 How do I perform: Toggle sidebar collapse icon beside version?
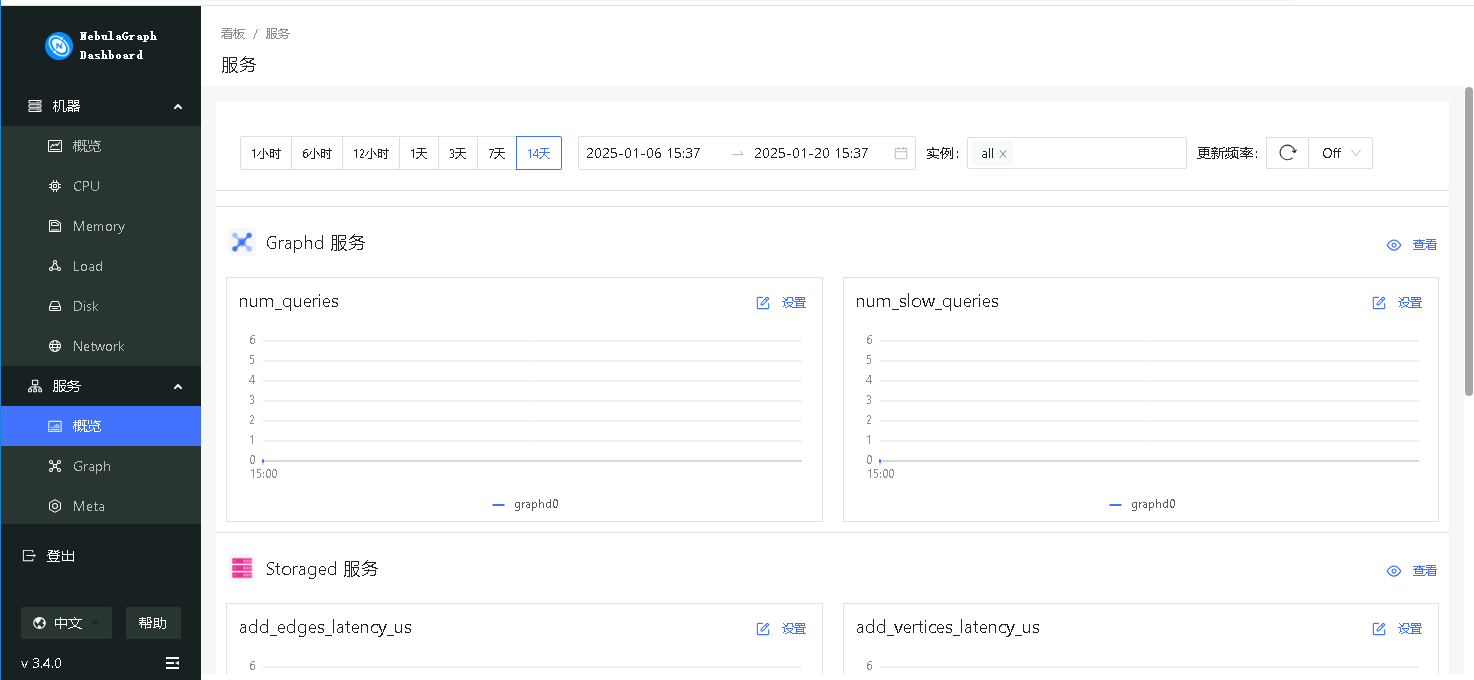coord(172,663)
